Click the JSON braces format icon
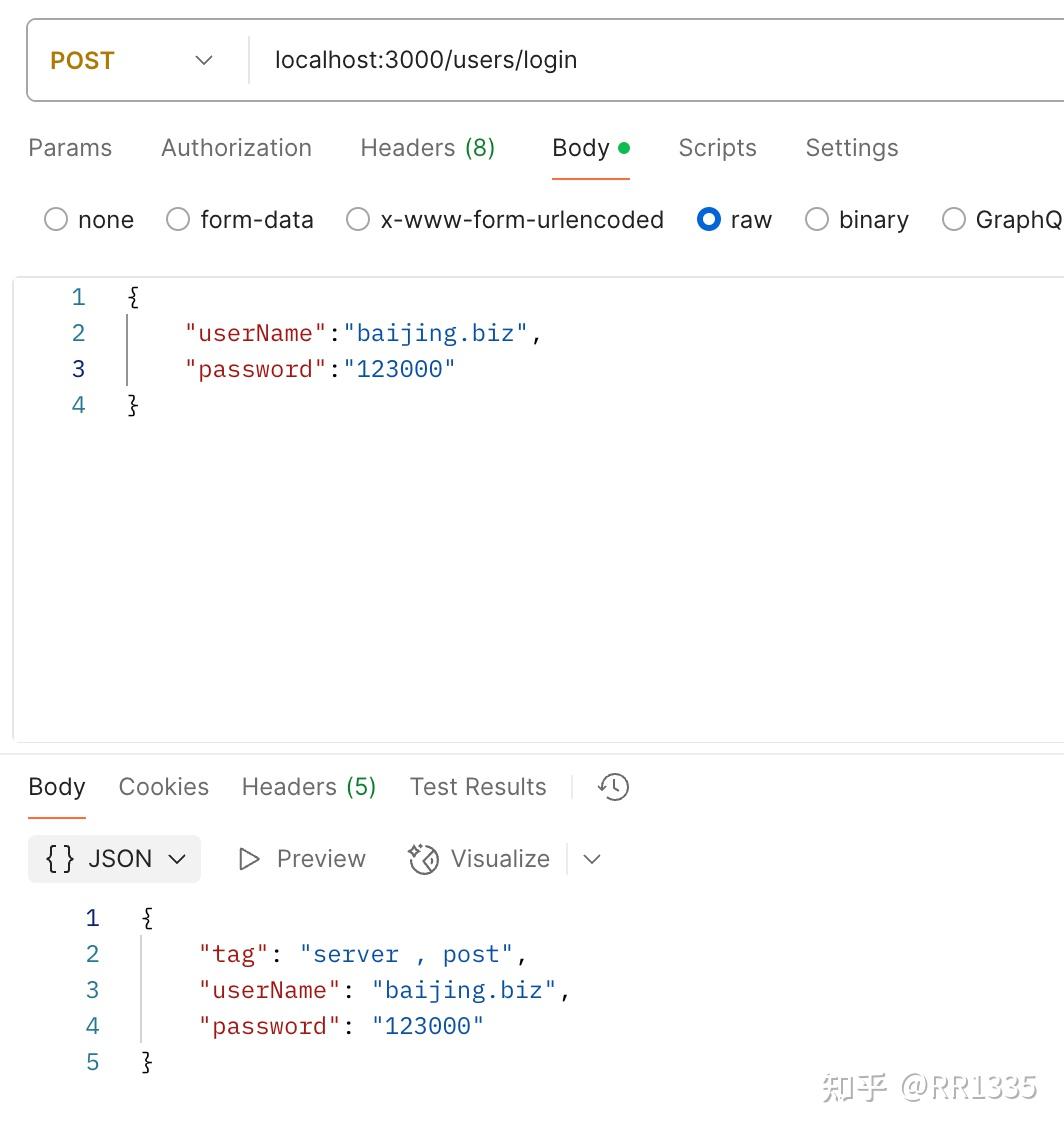Viewport: 1064px width, 1132px height. [x=60, y=859]
